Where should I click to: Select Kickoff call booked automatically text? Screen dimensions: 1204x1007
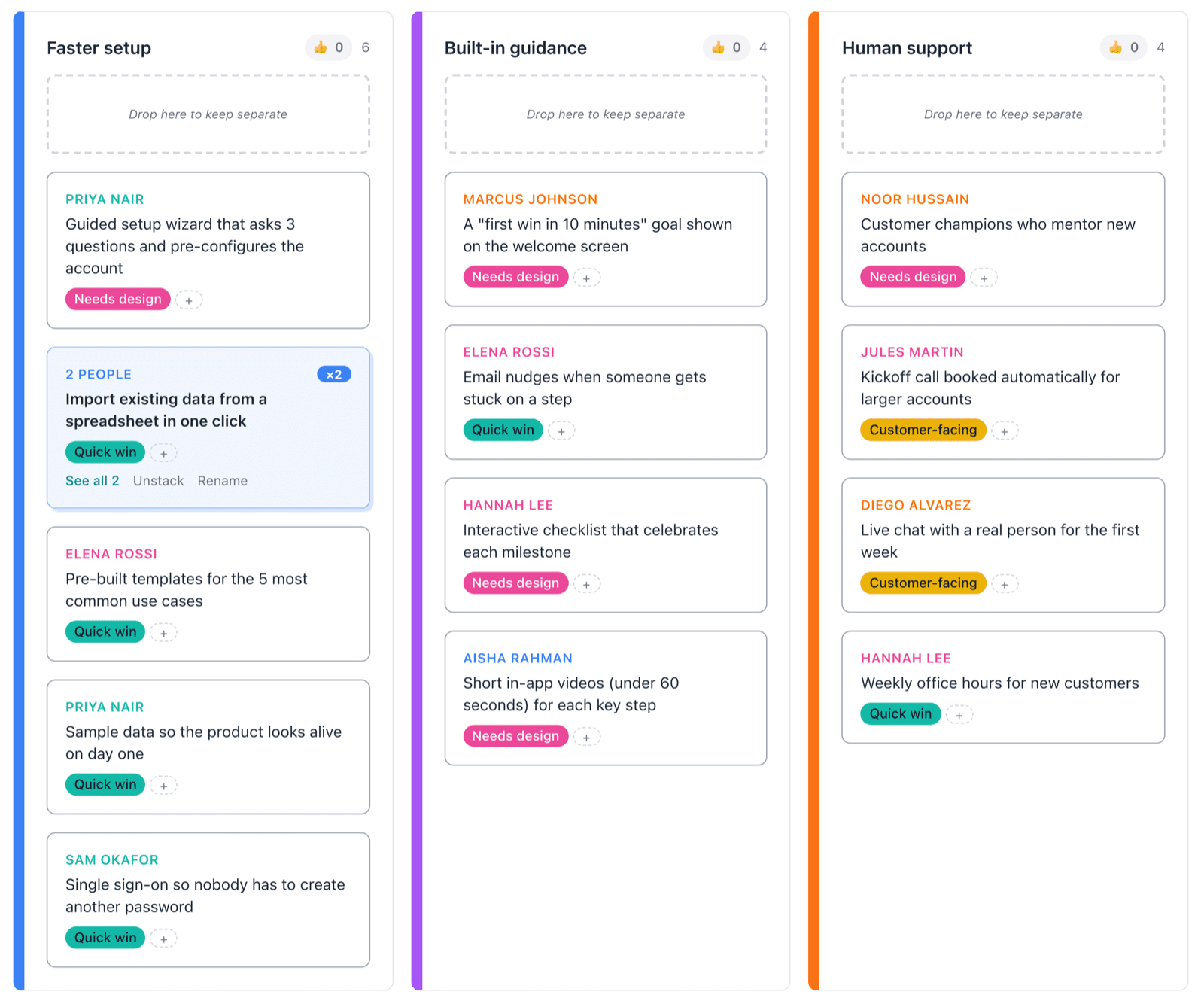(x=990, y=388)
